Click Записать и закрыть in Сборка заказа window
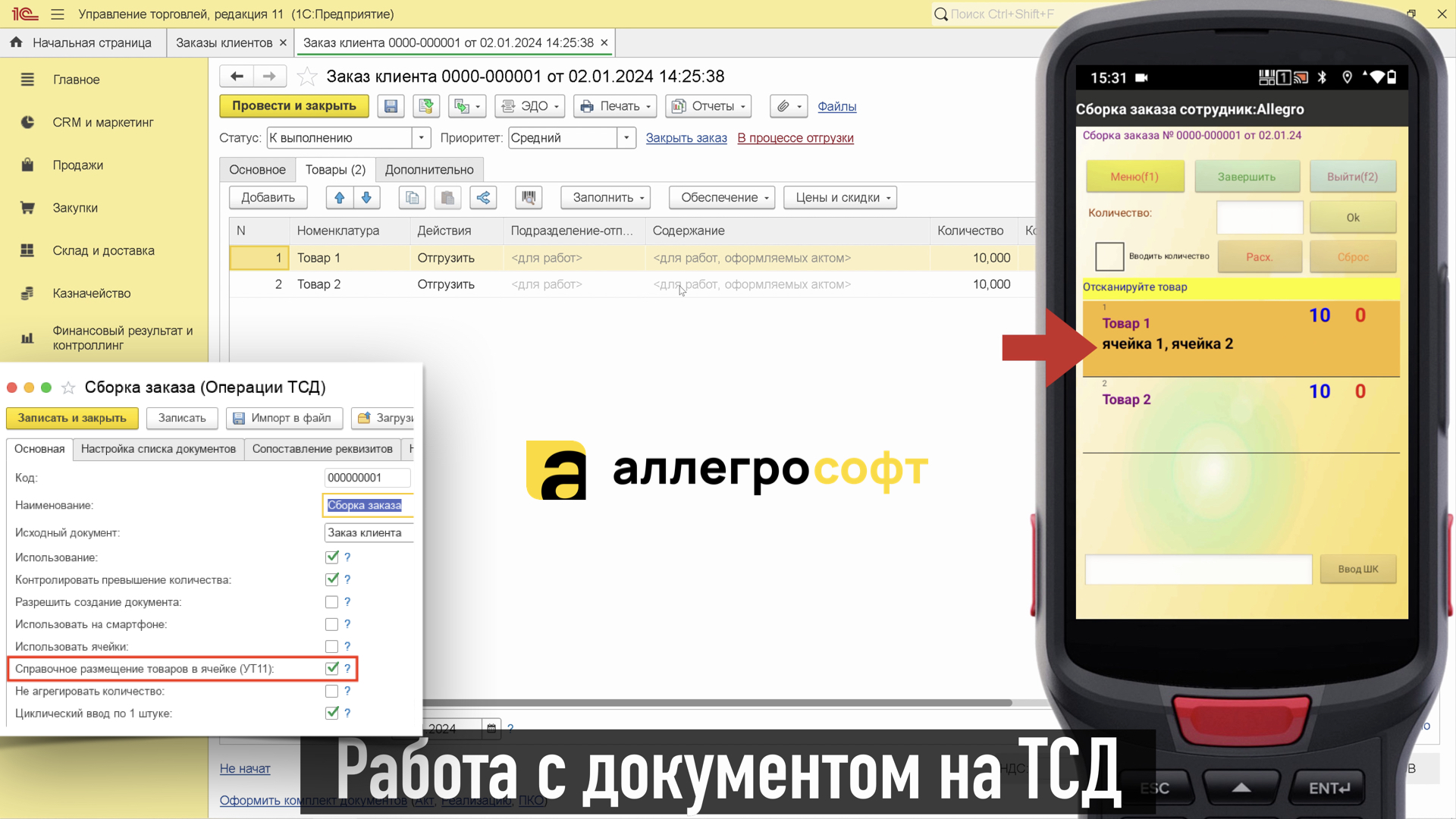The height and width of the screenshot is (819, 1456). 72,419
